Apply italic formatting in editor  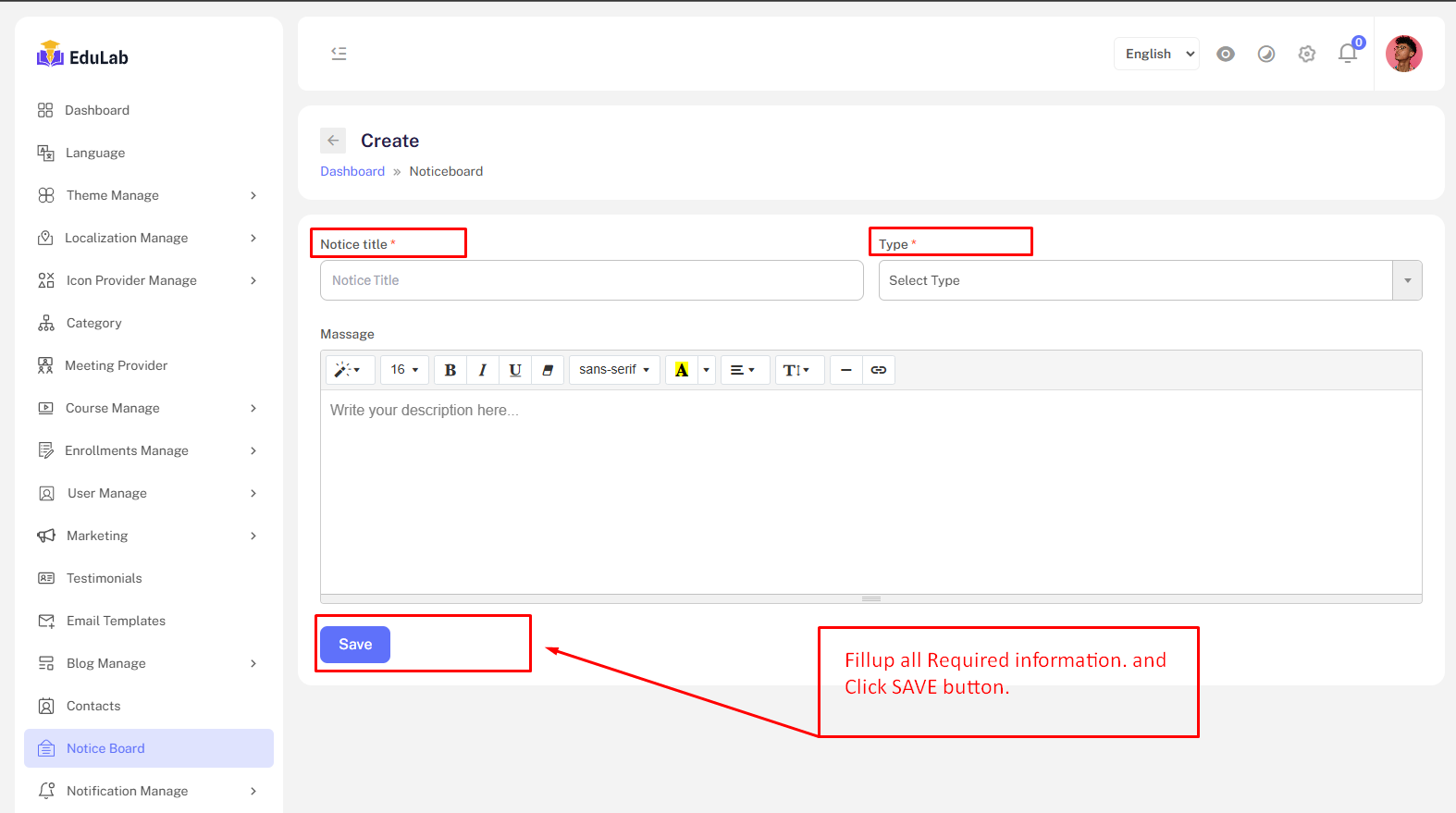click(483, 370)
